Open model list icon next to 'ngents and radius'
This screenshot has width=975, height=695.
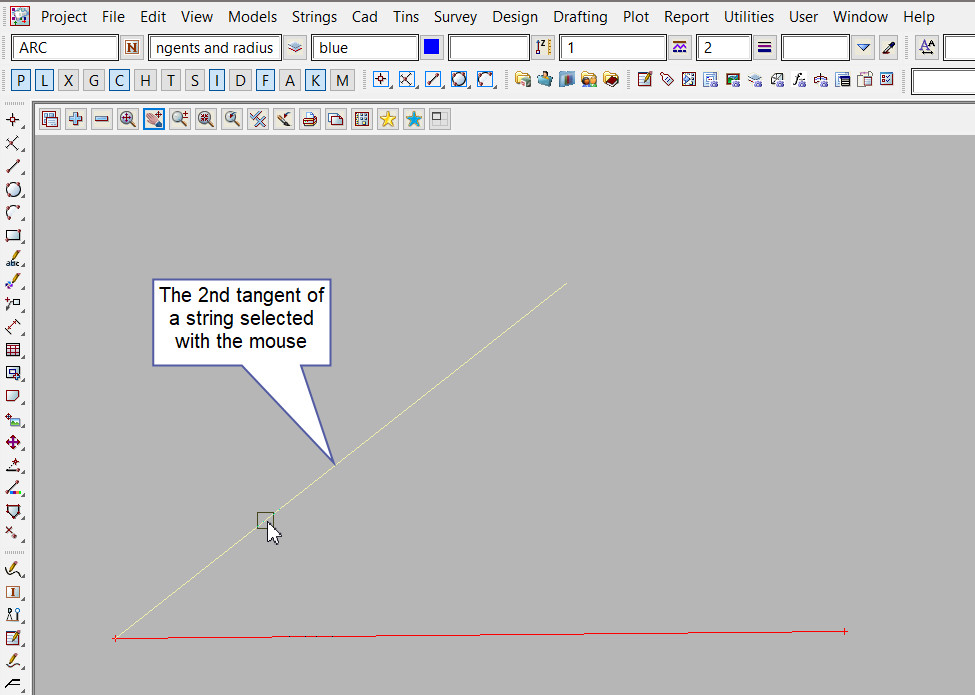tap(295, 48)
